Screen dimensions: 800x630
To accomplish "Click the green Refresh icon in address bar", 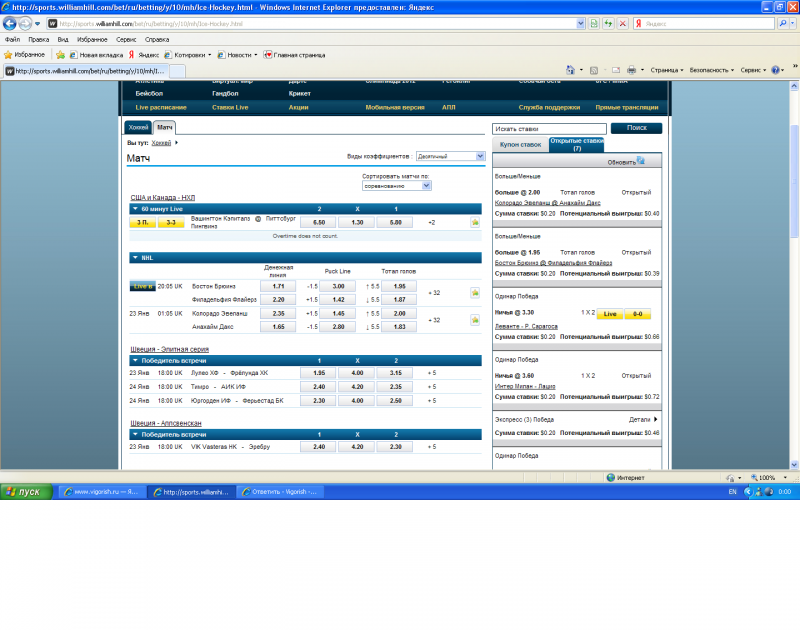I will pyautogui.click(x=608, y=23).
